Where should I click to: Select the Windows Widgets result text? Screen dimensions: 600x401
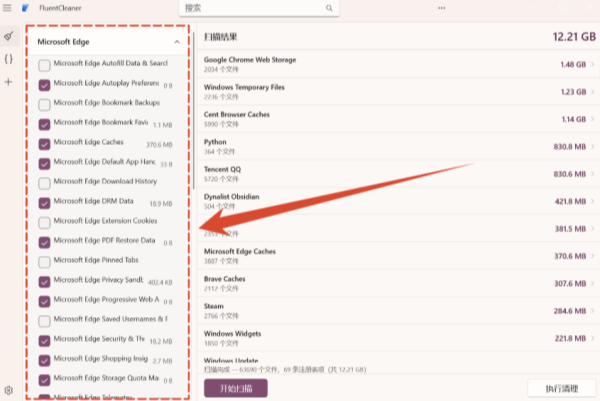tap(232, 334)
